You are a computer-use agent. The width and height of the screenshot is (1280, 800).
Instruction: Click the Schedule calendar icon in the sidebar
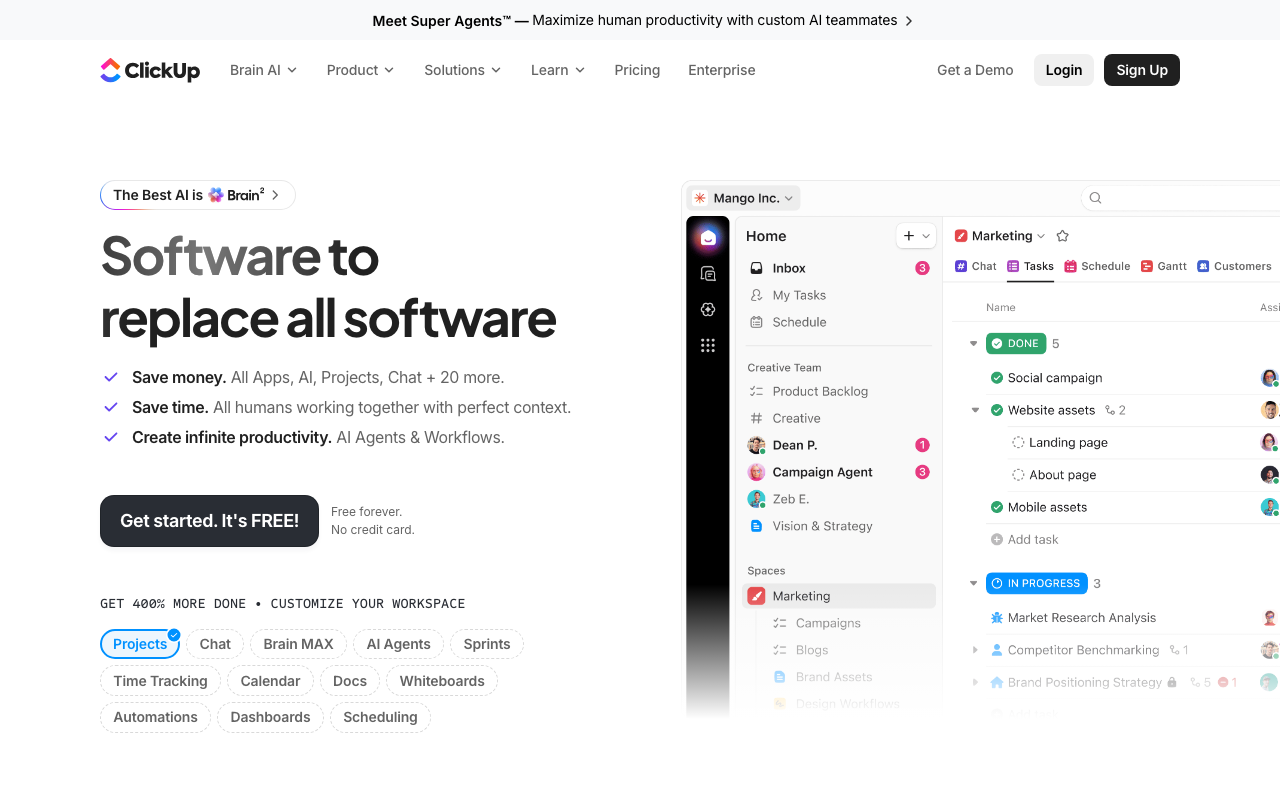(757, 322)
